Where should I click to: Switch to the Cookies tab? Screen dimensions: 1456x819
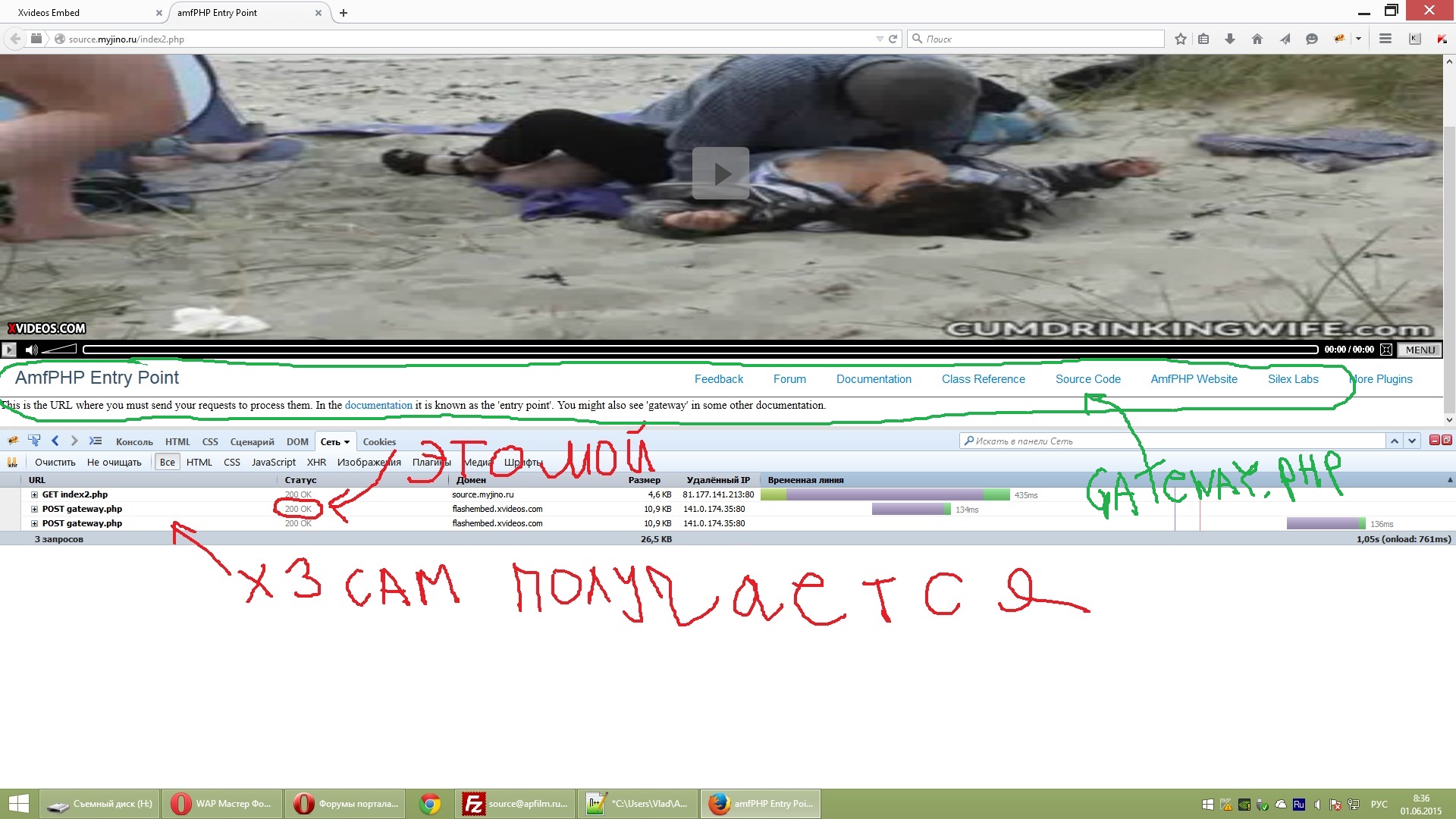[x=379, y=442]
